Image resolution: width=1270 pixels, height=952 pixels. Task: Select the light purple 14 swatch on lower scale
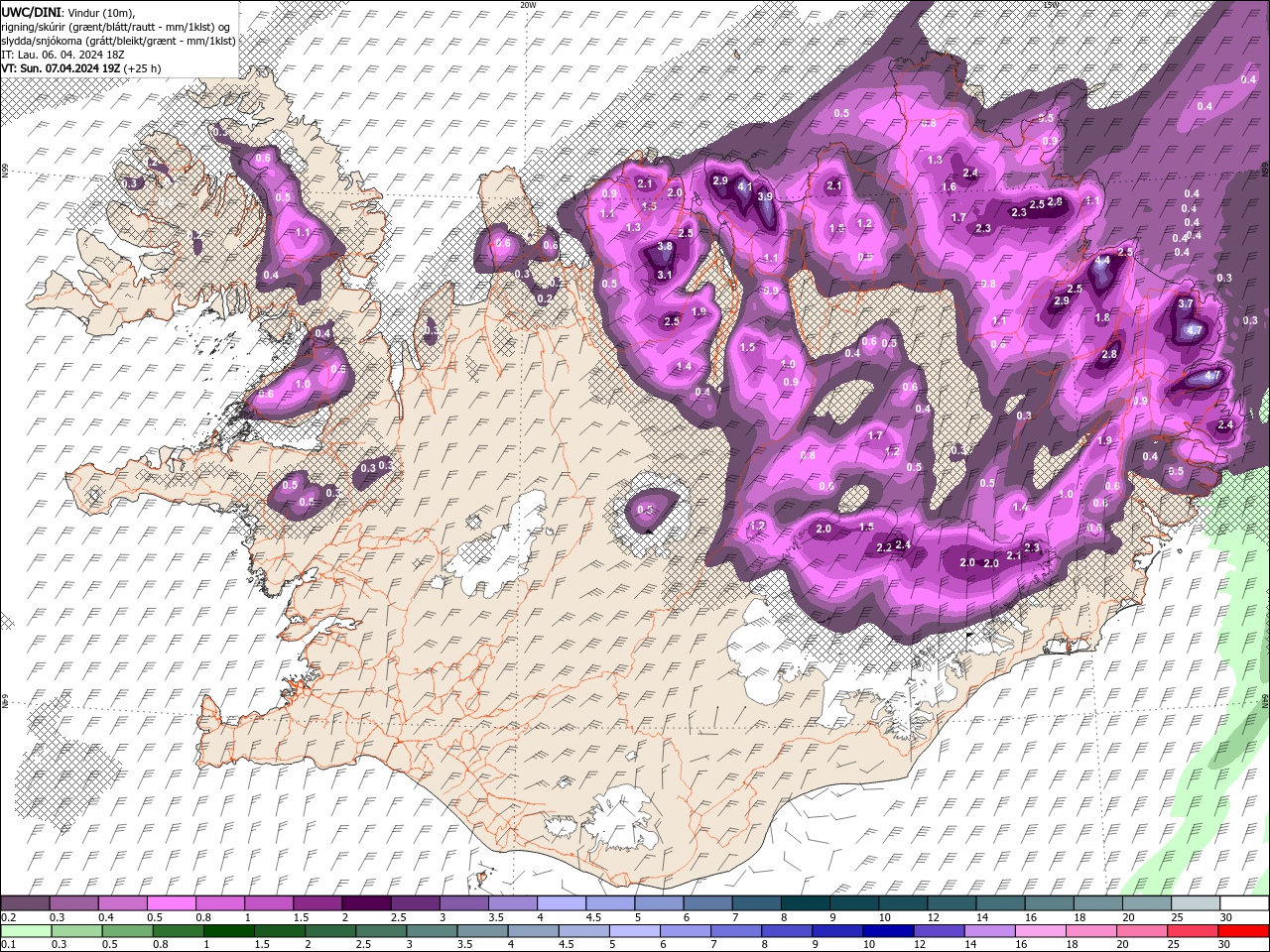point(990,930)
